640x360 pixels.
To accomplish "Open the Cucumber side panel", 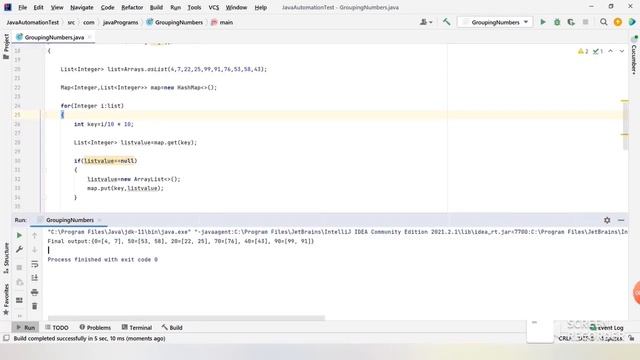I will (634, 55).
